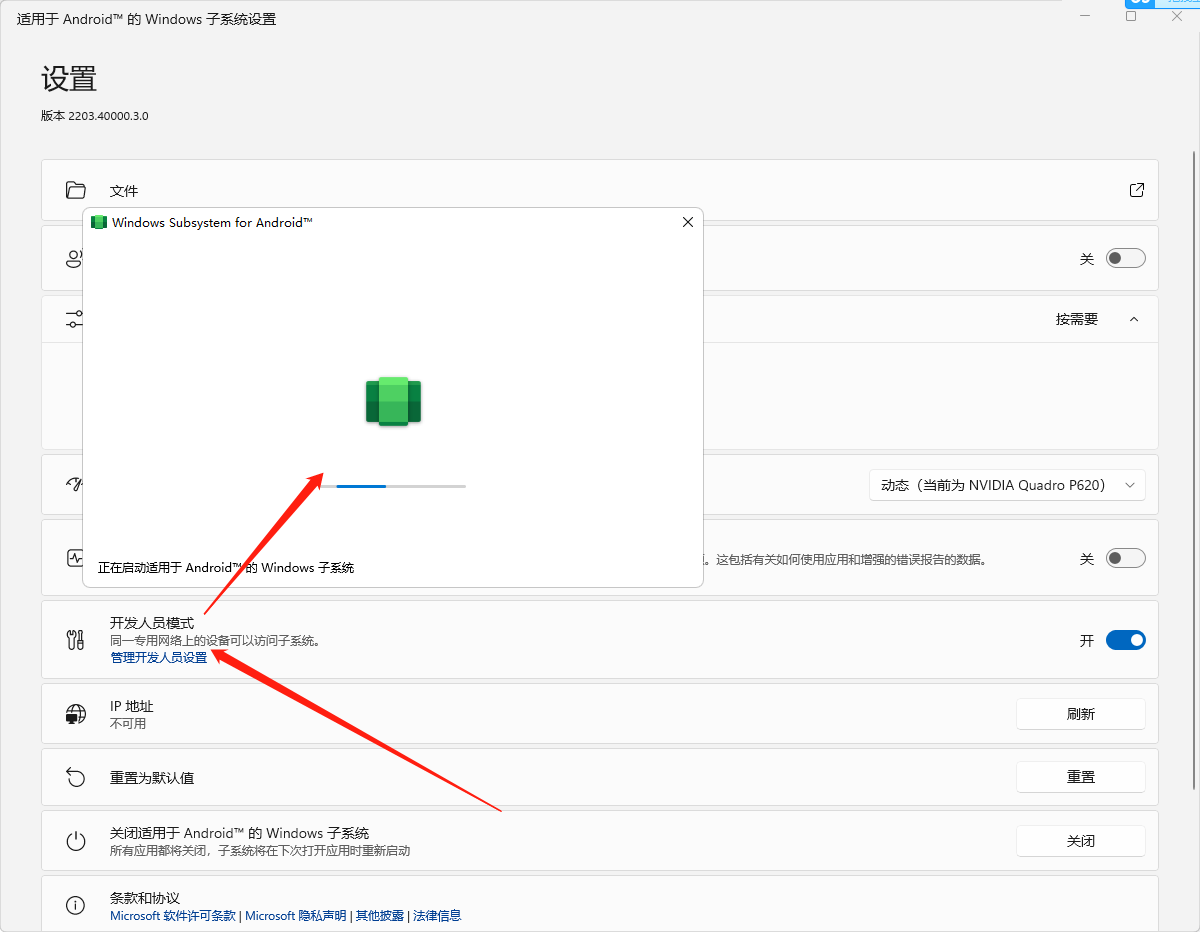Open Files via external-link icon
This screenshot has width=1200, height=932.
pos(1136,190)
